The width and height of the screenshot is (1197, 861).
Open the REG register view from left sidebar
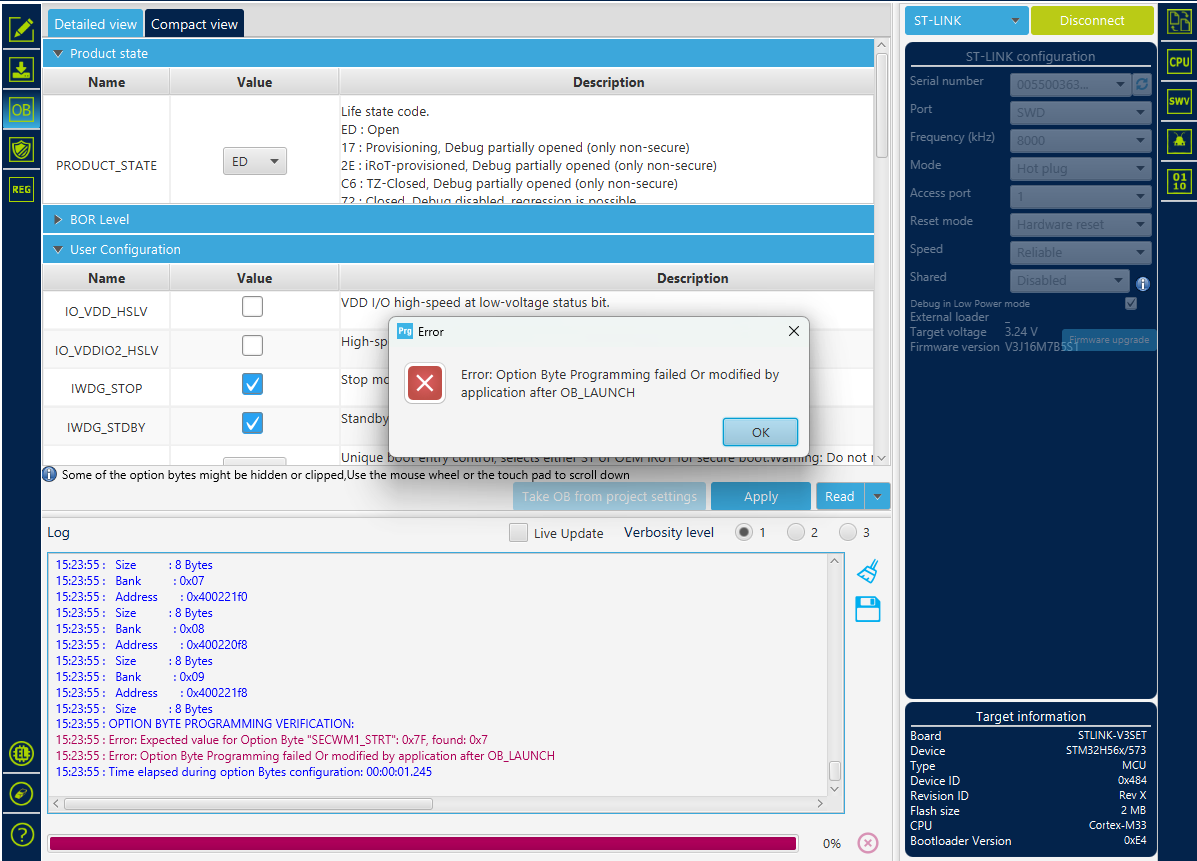point(21,189)
